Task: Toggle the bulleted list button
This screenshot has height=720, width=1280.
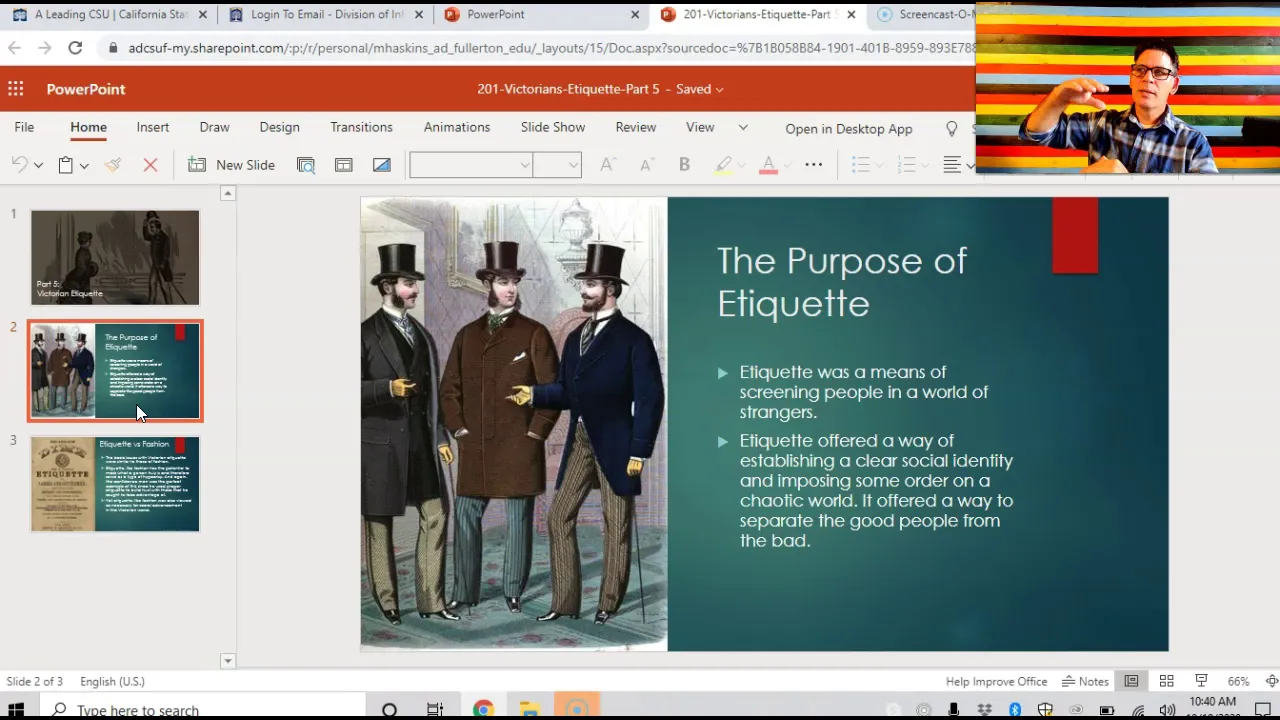Action: pyautogui.click(x=860, y=165)
